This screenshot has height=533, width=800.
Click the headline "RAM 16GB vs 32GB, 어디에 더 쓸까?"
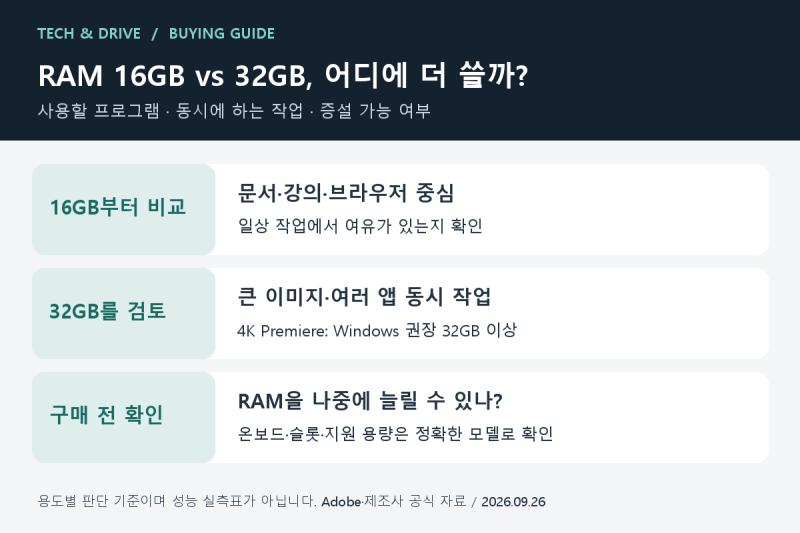pyautogui.click(x=283, y=76)
